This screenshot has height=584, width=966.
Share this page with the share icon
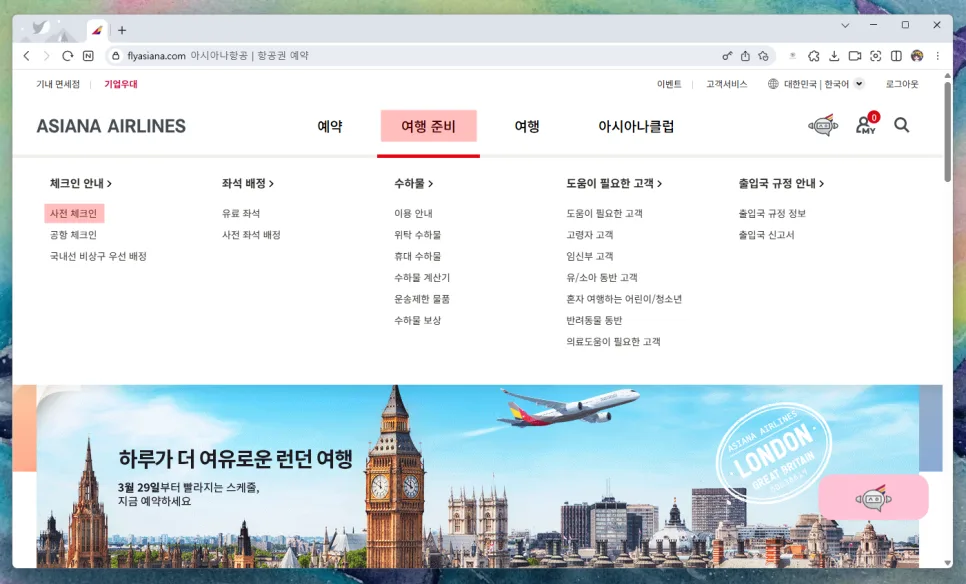point(745,55)
